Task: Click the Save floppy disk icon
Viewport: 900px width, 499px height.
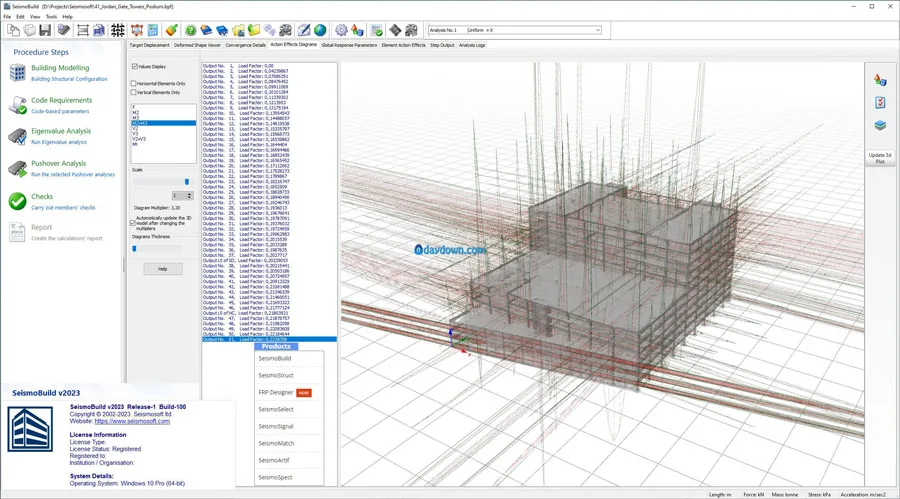Action: pyautogui.click(x=45, y=30)
